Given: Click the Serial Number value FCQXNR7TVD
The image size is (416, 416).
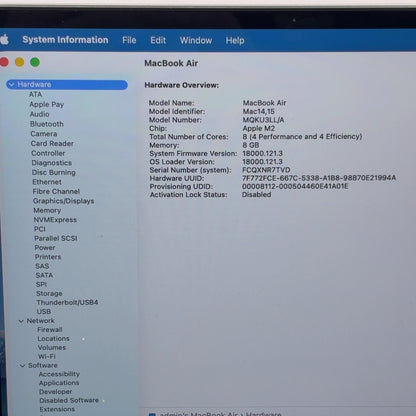Looking at the screenshot, I should [x=266, y=170].
